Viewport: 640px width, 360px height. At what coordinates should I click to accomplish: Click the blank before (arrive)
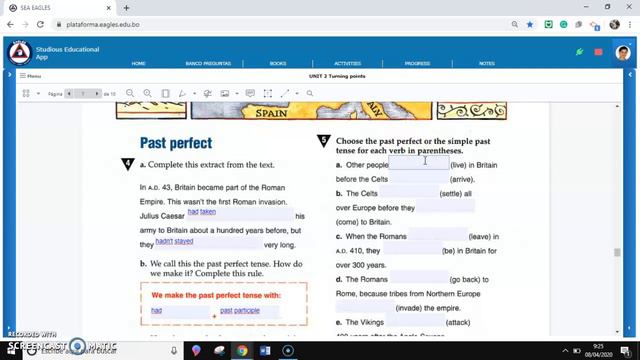[419, 178]
